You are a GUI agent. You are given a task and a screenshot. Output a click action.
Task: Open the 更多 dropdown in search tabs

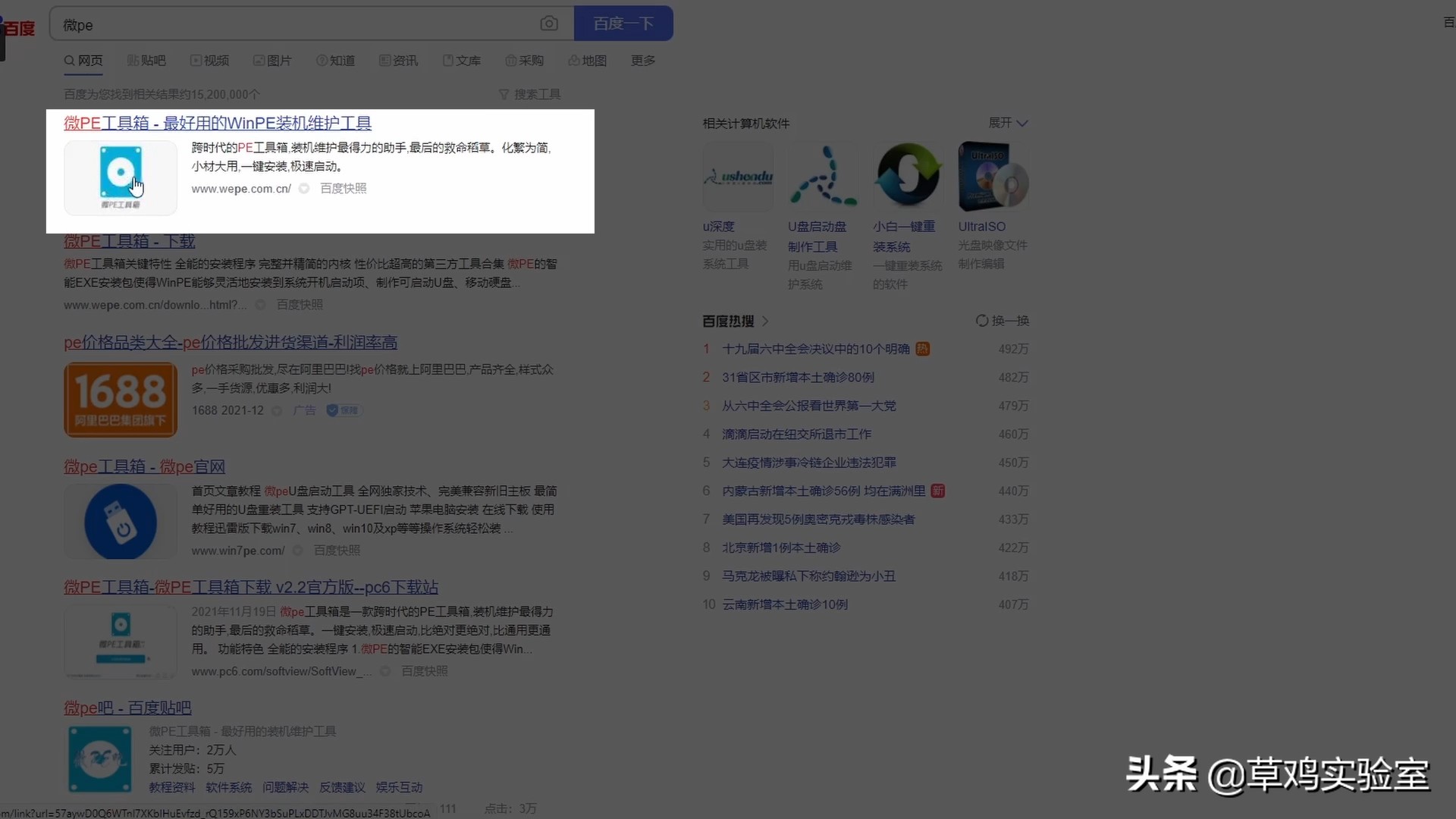click(642, 60)
